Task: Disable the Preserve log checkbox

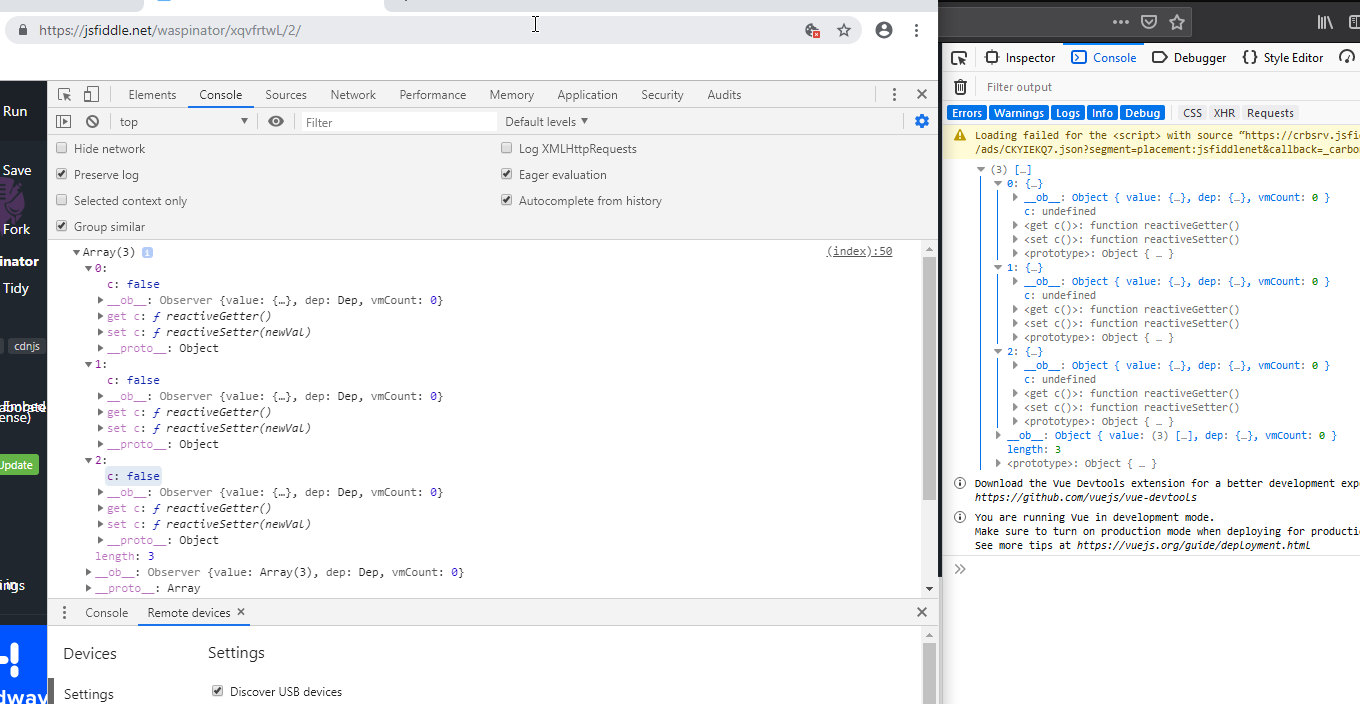Action: (62, 174)
